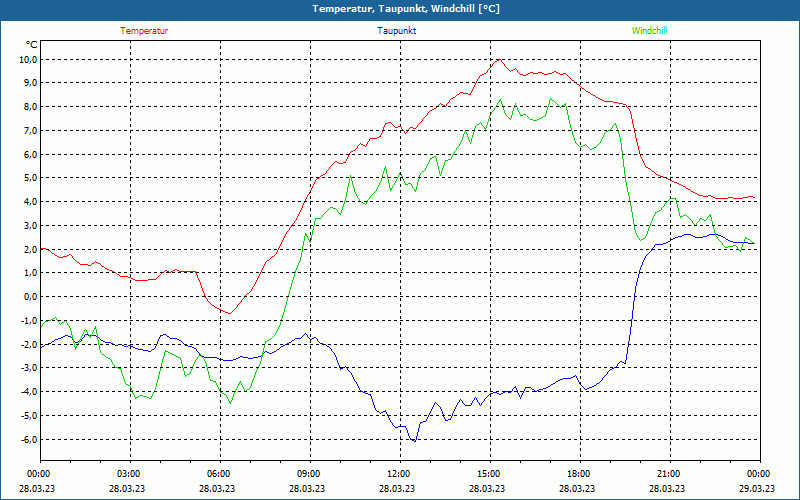Click the '0,0' y-axis value
Screen dimensions: 800x500
(x=31, y=296)
